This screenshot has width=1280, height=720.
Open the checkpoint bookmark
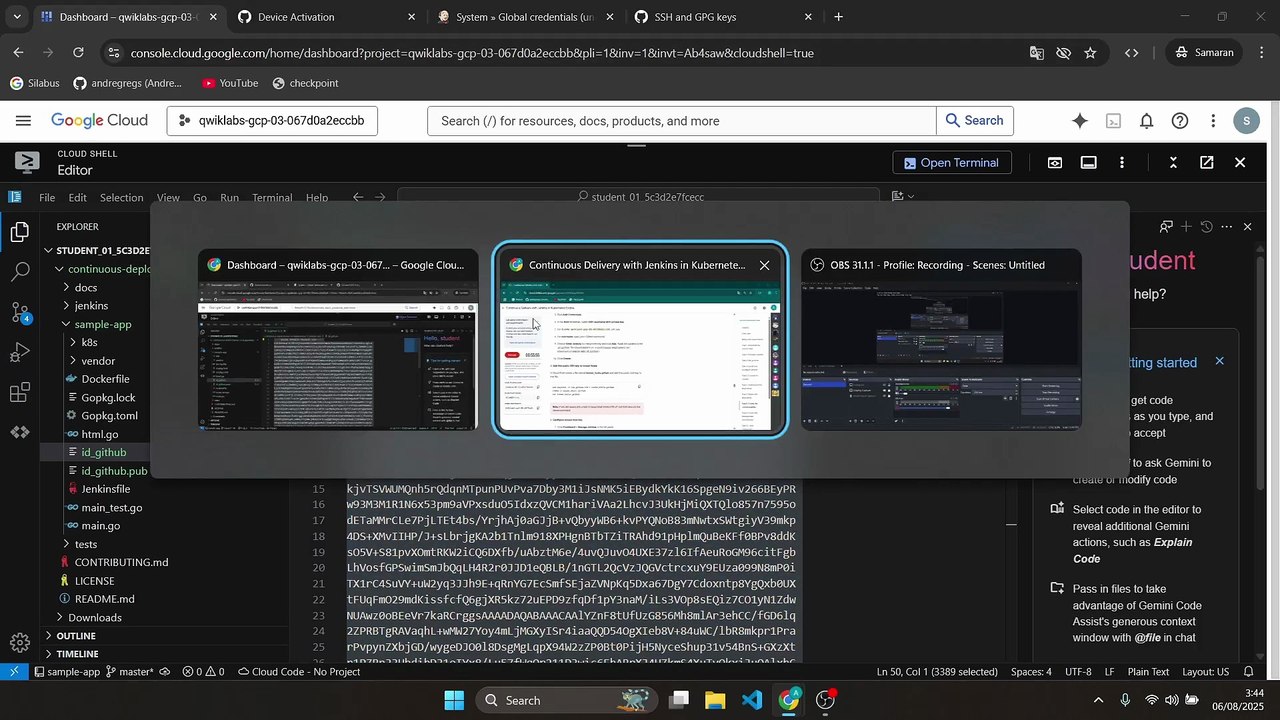pos(305,83)
